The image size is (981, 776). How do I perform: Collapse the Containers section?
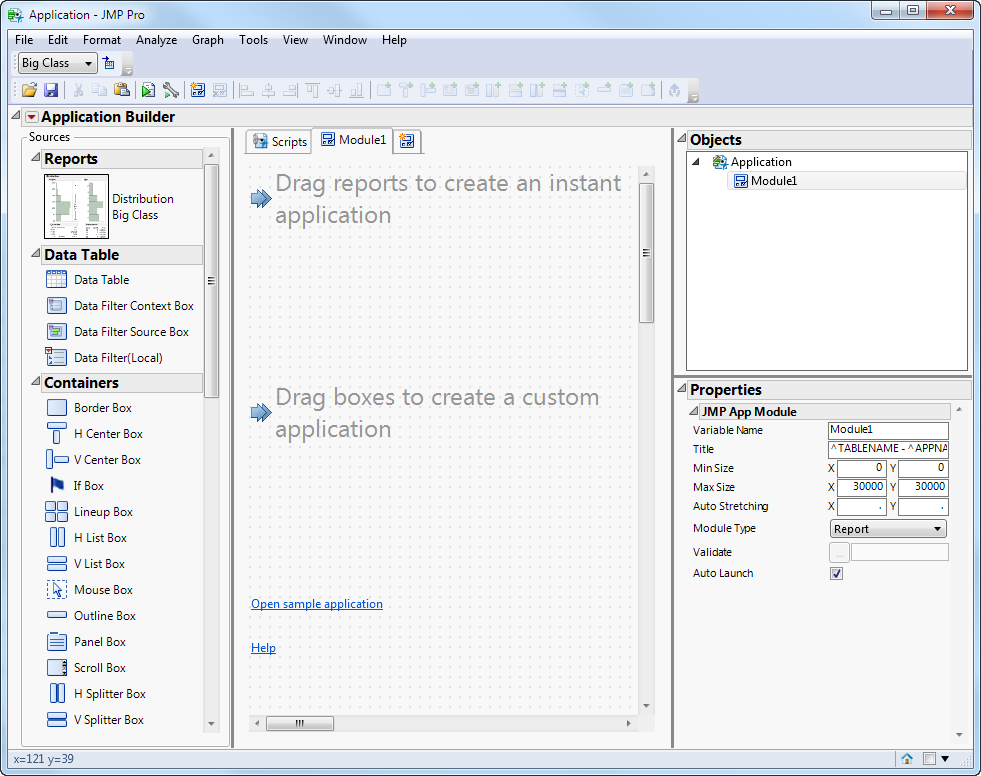(35, 383)
